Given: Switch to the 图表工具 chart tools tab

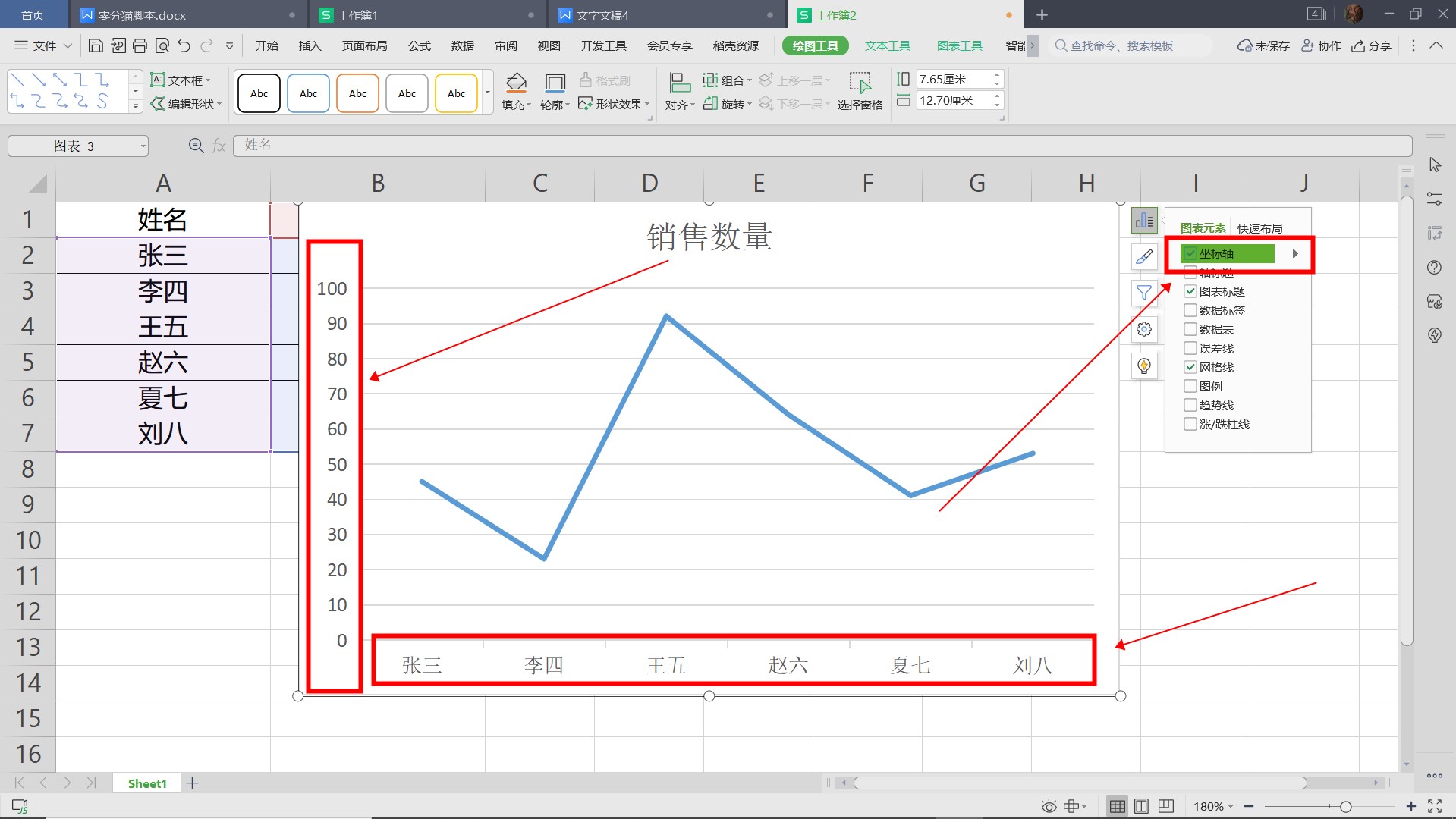Looking at the screenshot, I should [x=959, y=45].
